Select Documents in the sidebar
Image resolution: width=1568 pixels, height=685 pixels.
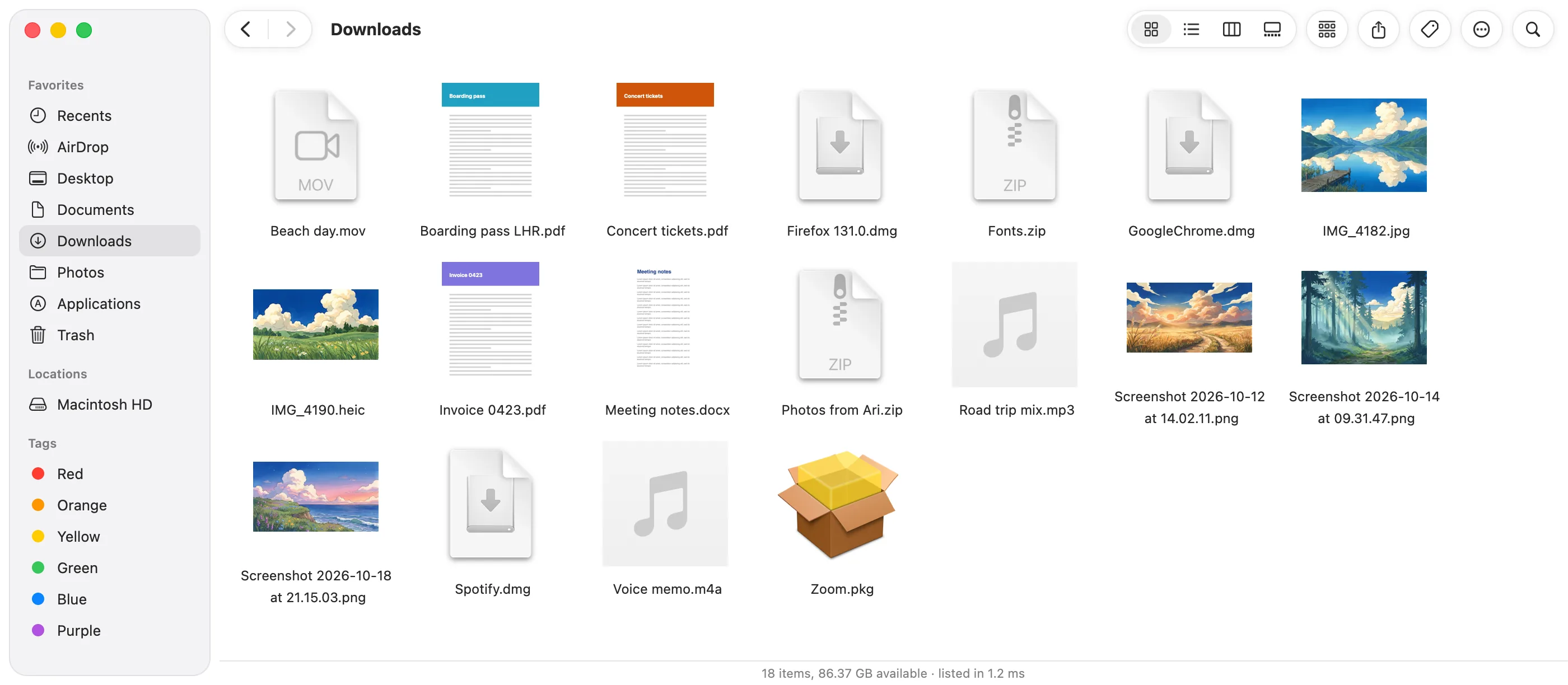(x=110, y=209)
